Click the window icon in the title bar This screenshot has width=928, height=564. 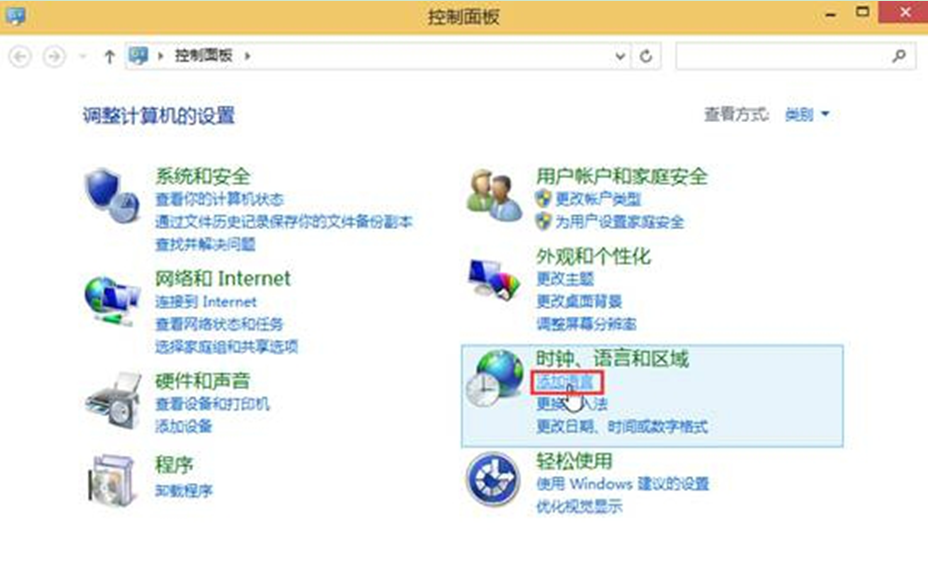click(15, 15)
